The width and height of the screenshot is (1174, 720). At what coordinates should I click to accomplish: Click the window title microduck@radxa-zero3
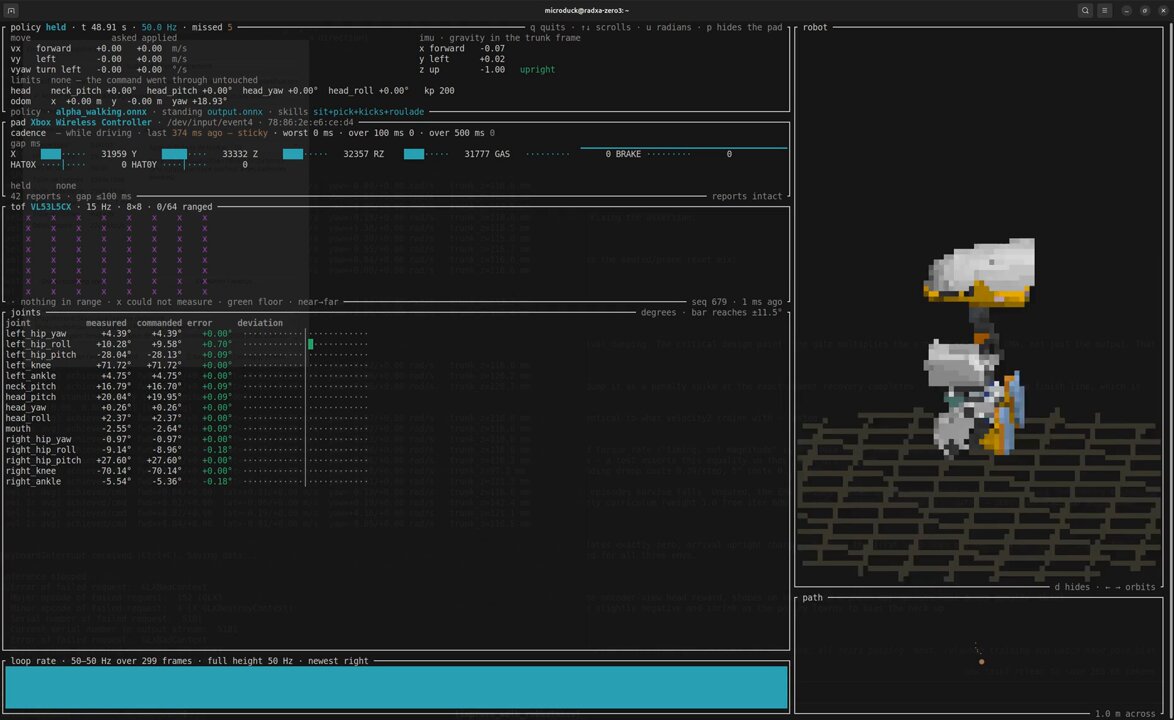pyautogui.click(x=586, y=10)
